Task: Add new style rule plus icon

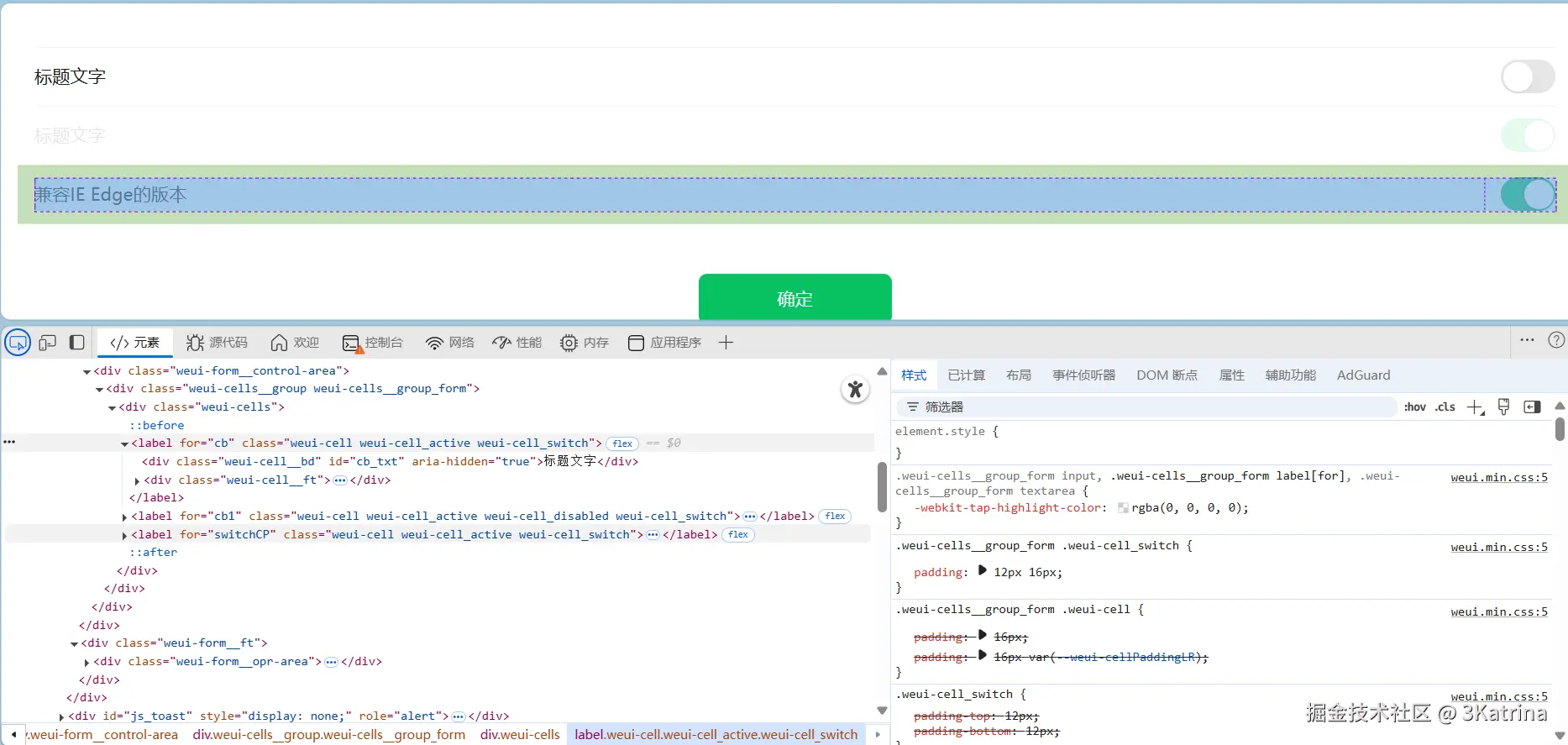Action: [1476, 407]
